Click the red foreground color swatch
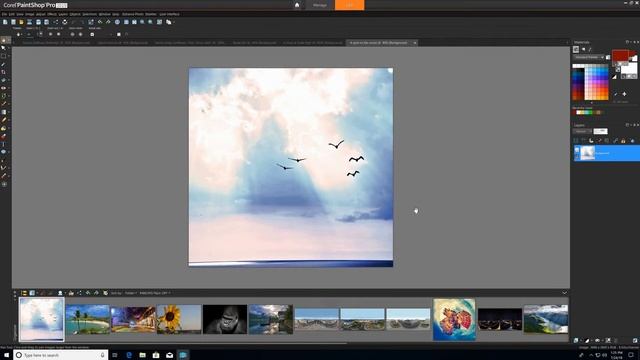This screenshot has width=640, height=360. click(x=620, y=55)
